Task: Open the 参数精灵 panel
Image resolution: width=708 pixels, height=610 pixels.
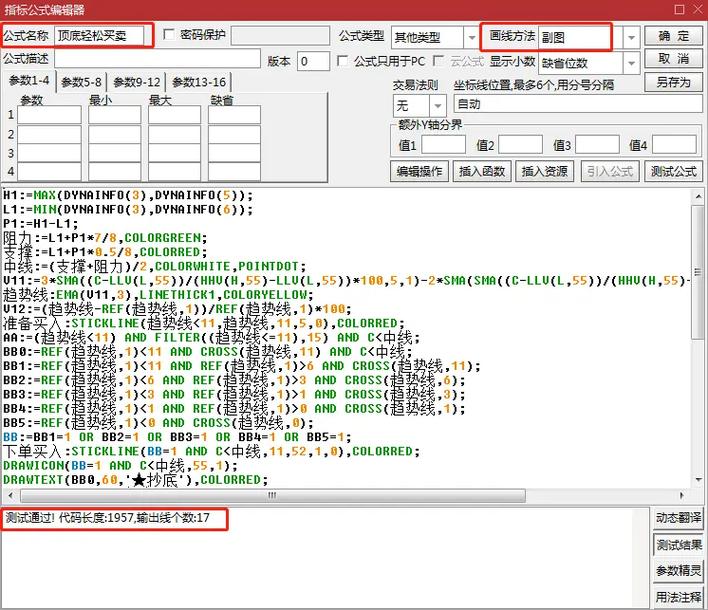Action: click(679, 571)
